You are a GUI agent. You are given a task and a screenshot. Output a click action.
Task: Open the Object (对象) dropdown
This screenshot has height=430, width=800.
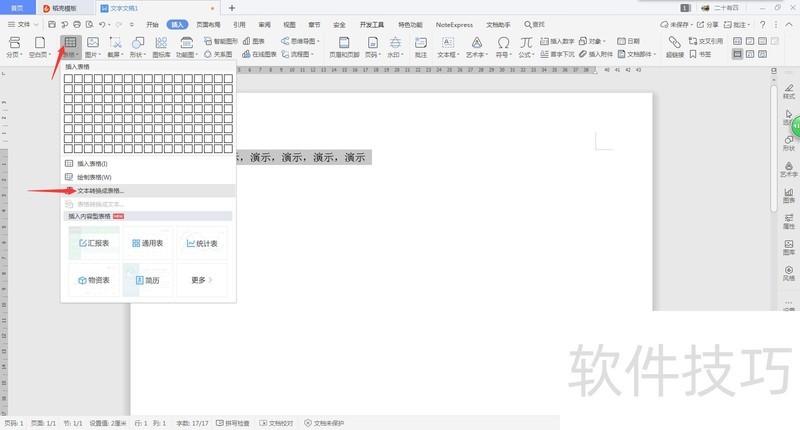click(x=592, y=41)
